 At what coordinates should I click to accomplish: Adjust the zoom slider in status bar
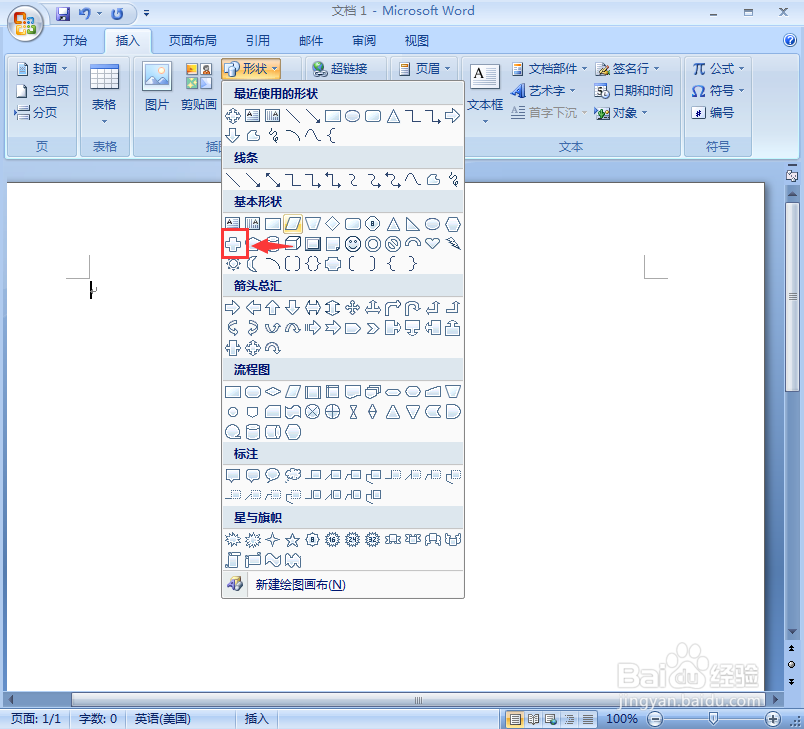tap(712, 718)
